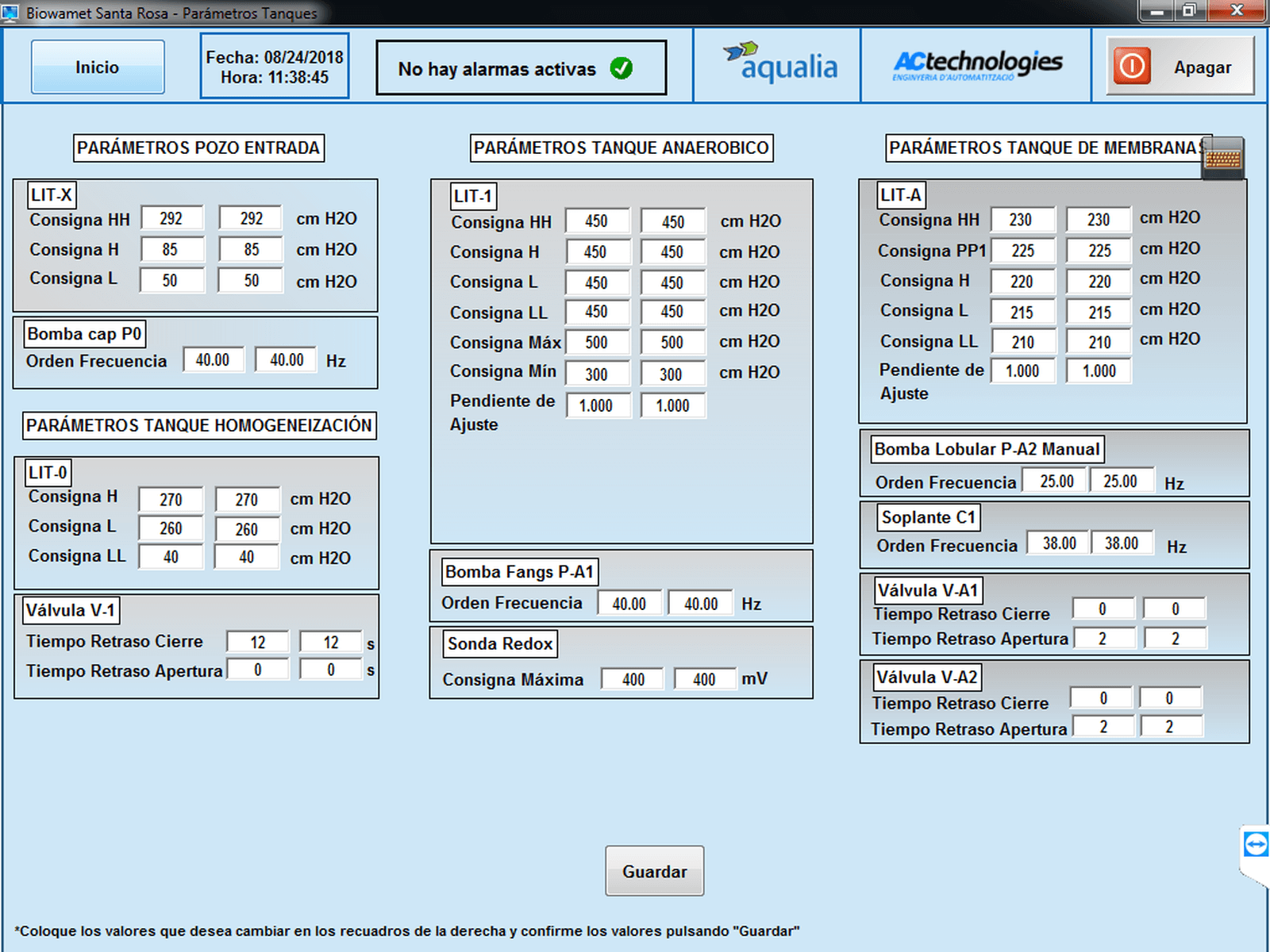Click the aqualia logo
This screenshot has height=952, width=1270.
(780, 63)
